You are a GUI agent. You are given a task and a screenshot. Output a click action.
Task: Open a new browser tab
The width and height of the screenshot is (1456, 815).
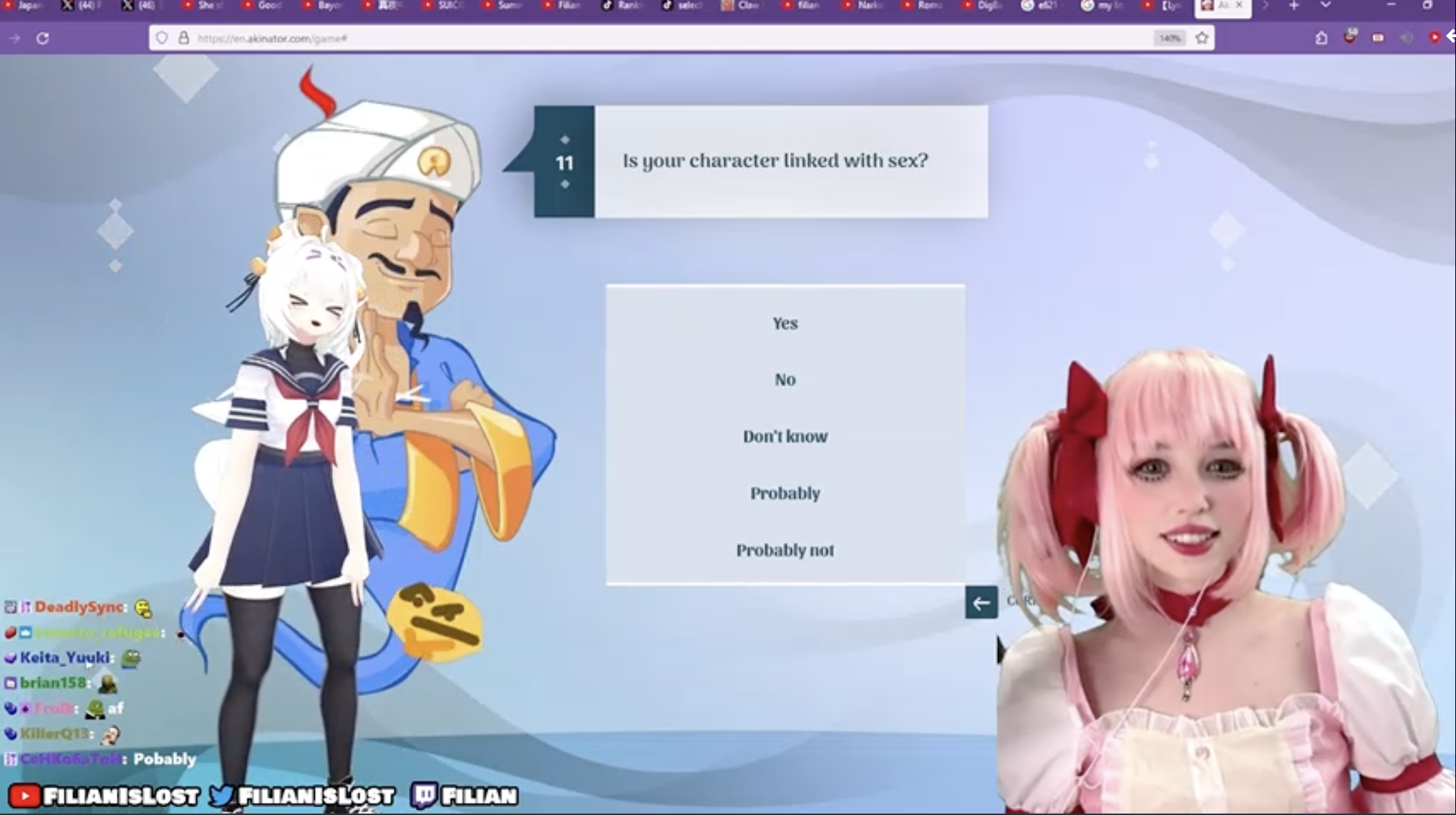point(1294,6)
